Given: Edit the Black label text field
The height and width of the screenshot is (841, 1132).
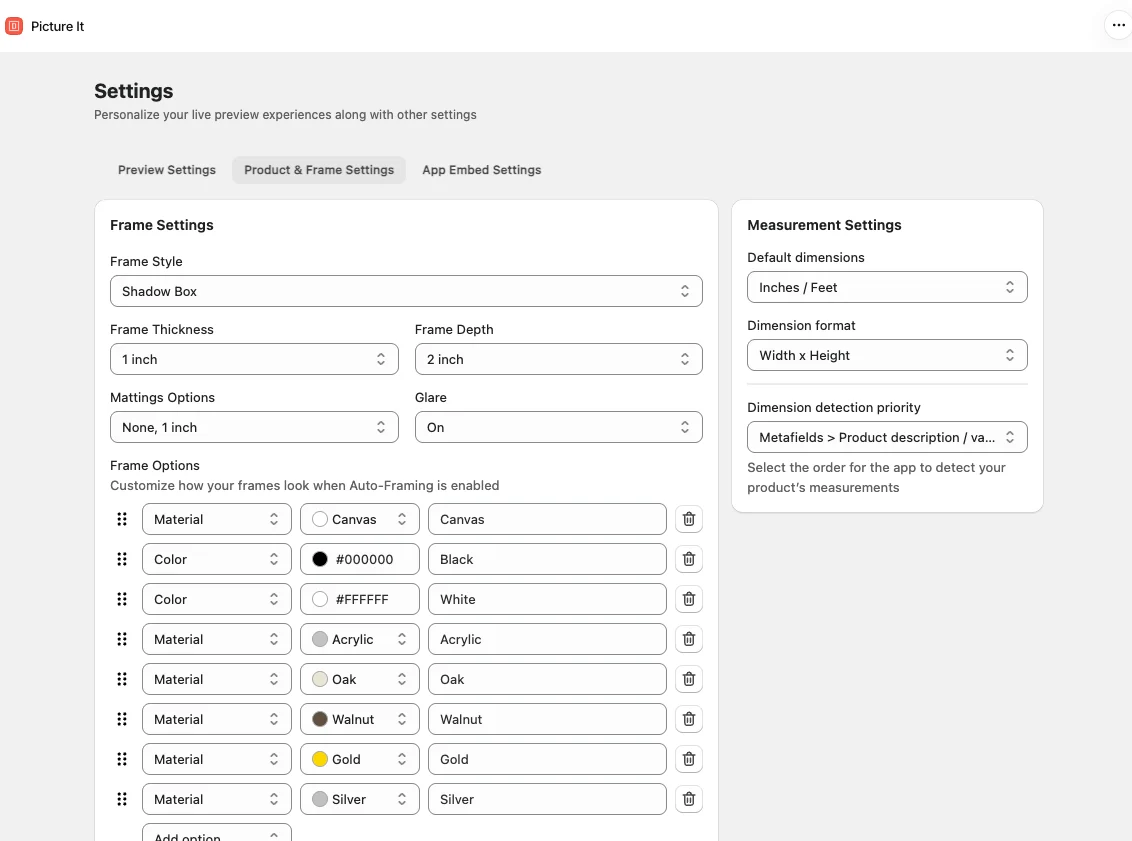Looking at the screenshot, I should coord(547,559).
